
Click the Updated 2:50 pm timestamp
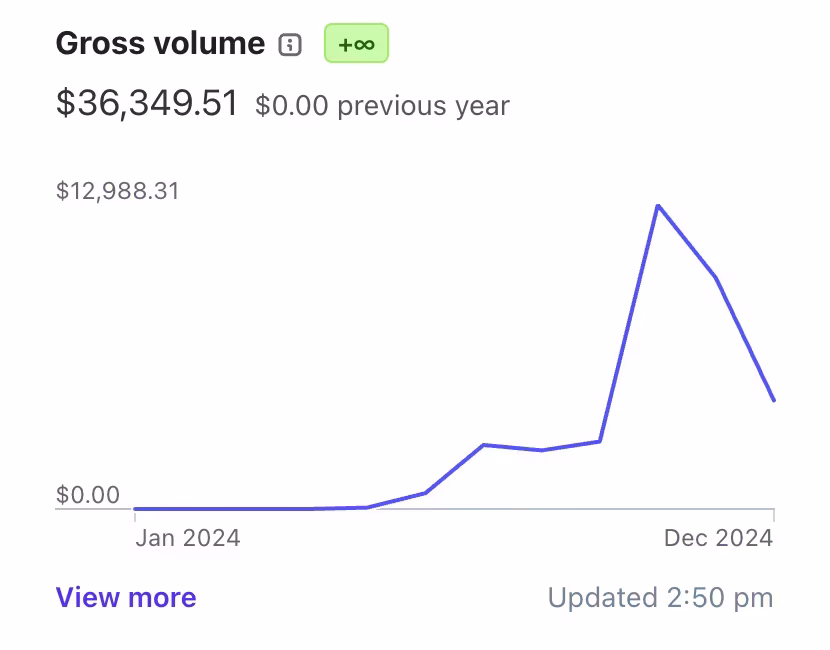pos(660,598)
